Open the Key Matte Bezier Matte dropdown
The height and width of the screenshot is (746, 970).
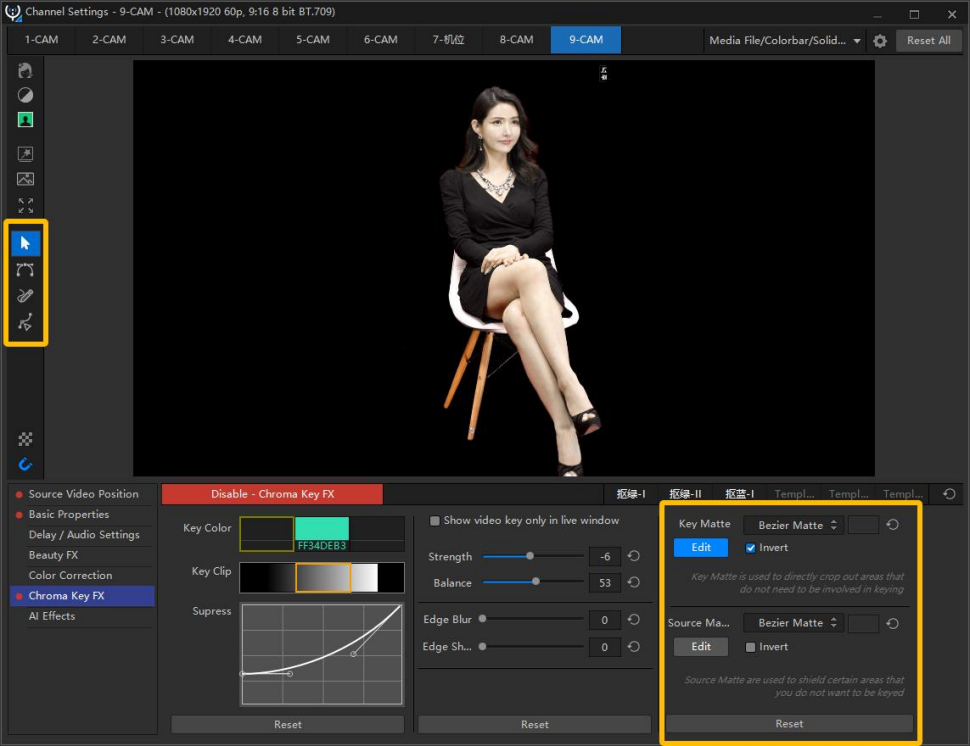pyautogui.click(x=793, y=525)
